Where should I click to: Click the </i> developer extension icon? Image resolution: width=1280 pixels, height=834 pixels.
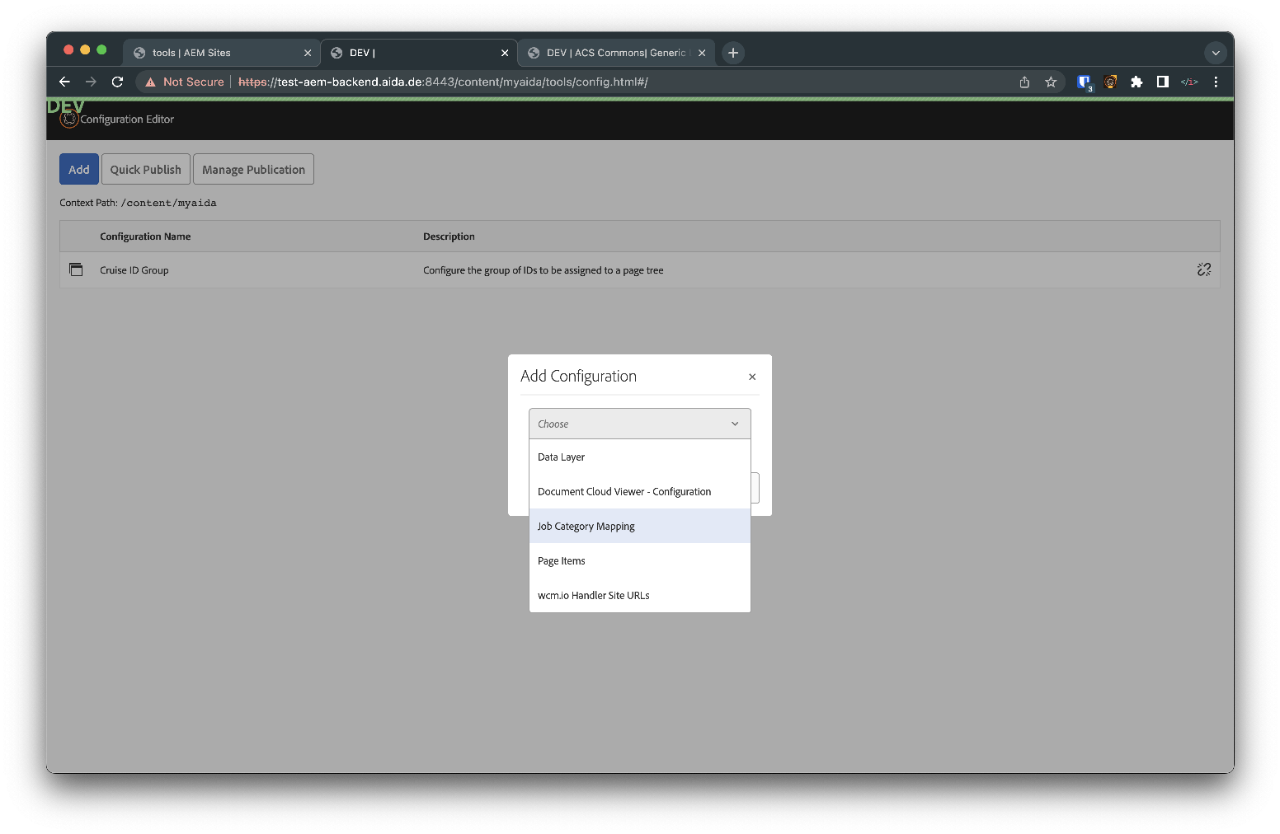[x=1188, y=82]
